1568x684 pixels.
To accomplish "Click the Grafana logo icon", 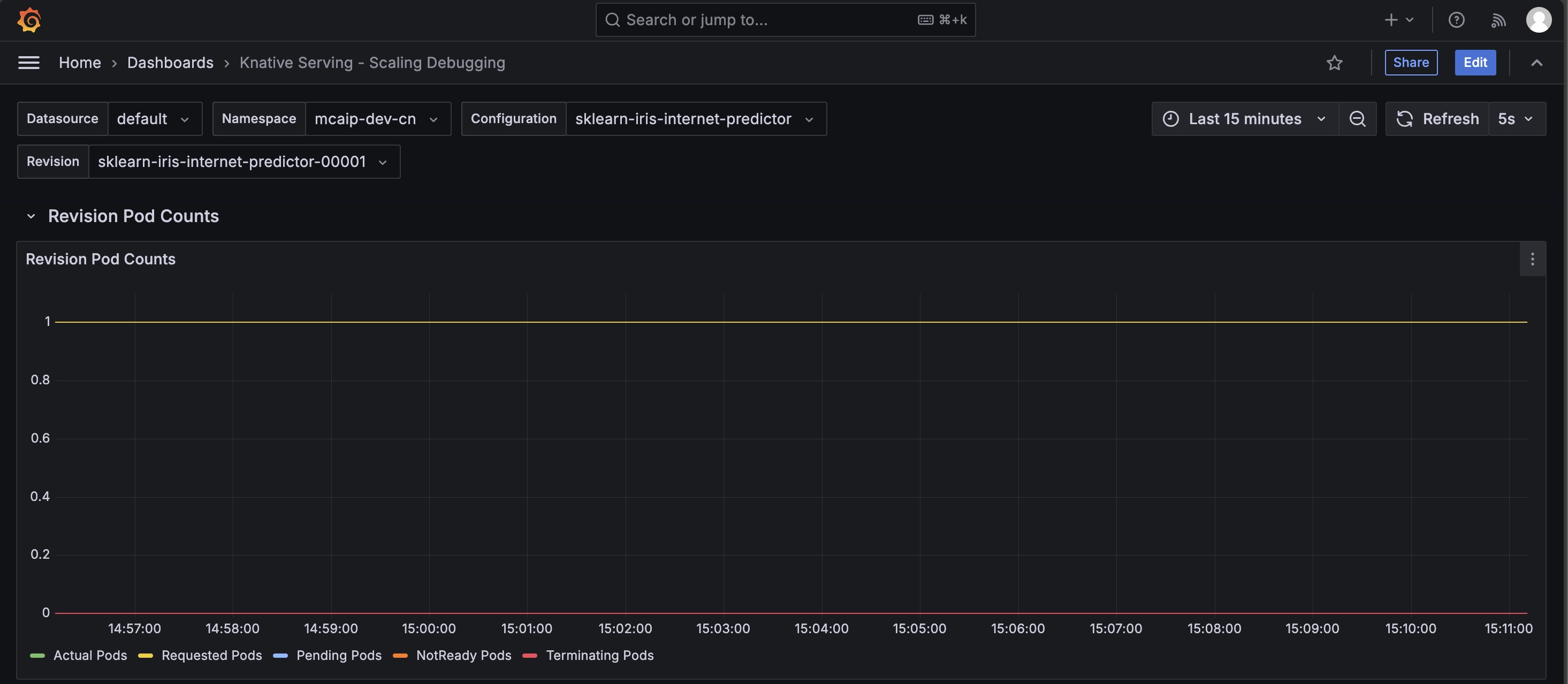I will (x=28, y=20).
